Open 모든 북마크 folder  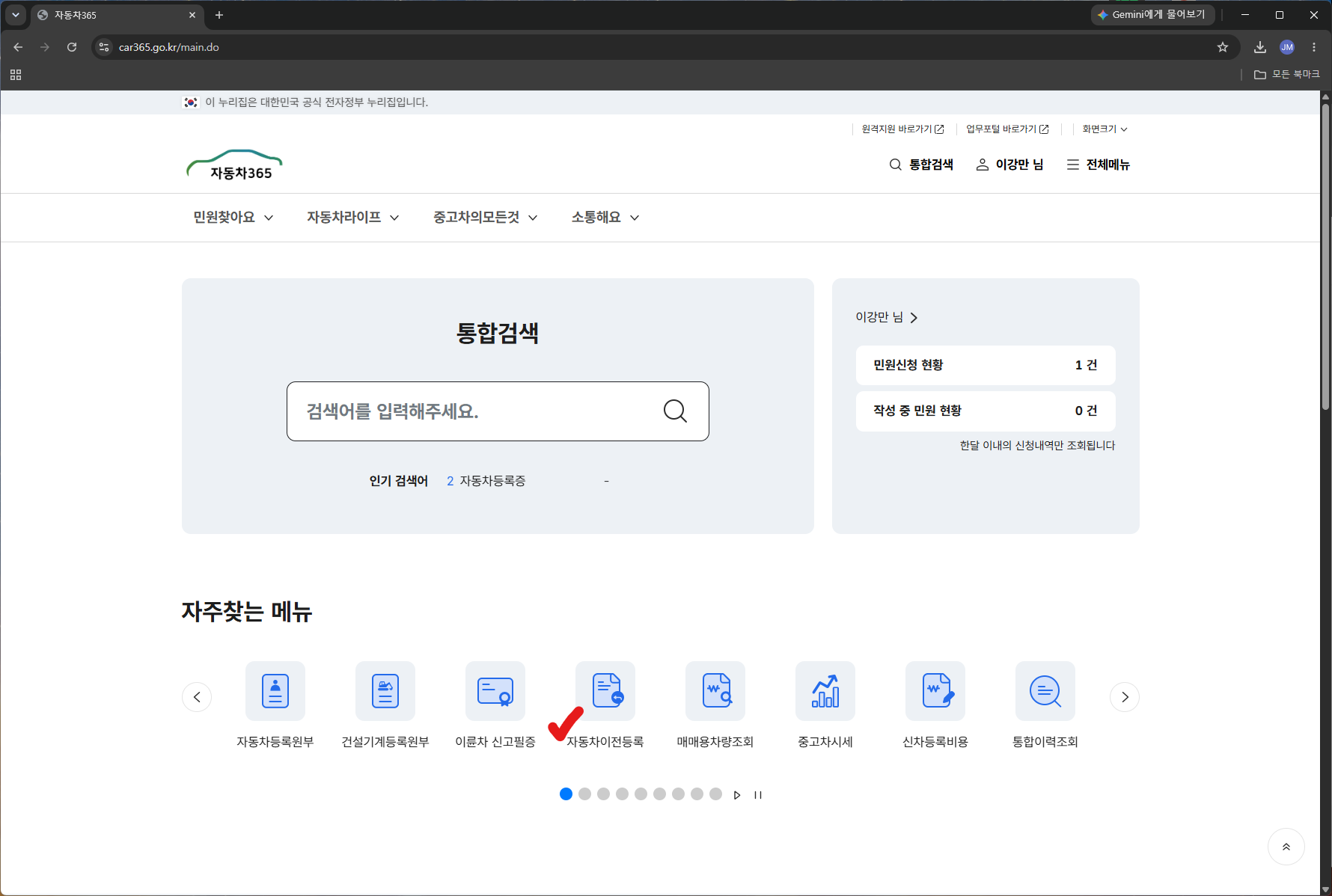coord(1287,75)
